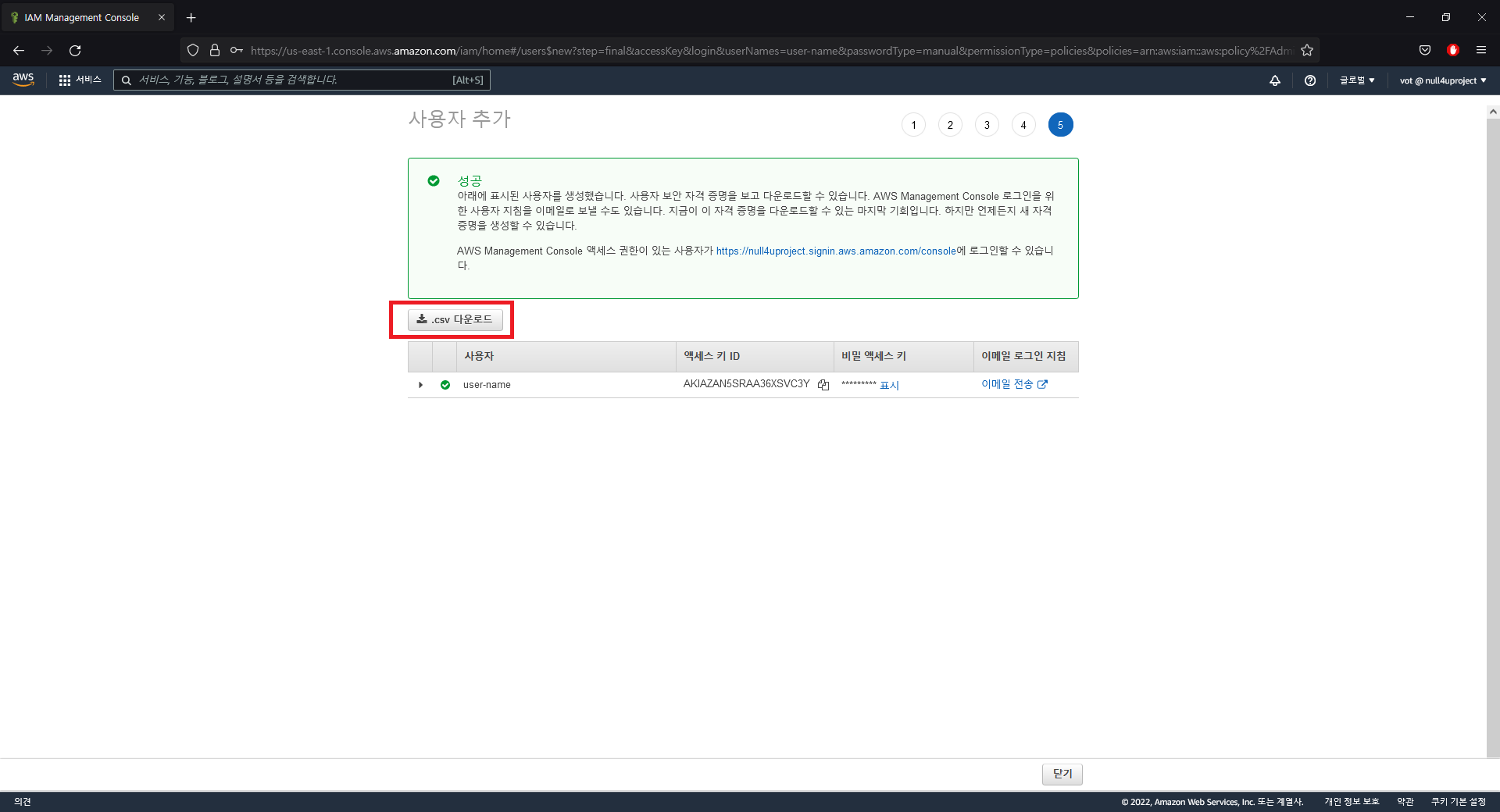Go to step 1 of user creation
The width and height of the screenshot is (1500, 812).
pos(913,125)
